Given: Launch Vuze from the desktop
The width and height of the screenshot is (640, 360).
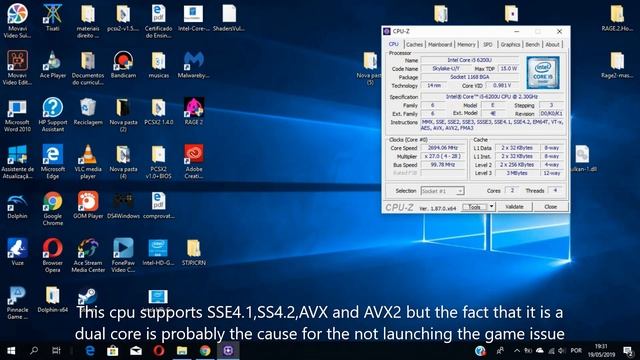Looking at the screenshot, I should coord(17,252).
